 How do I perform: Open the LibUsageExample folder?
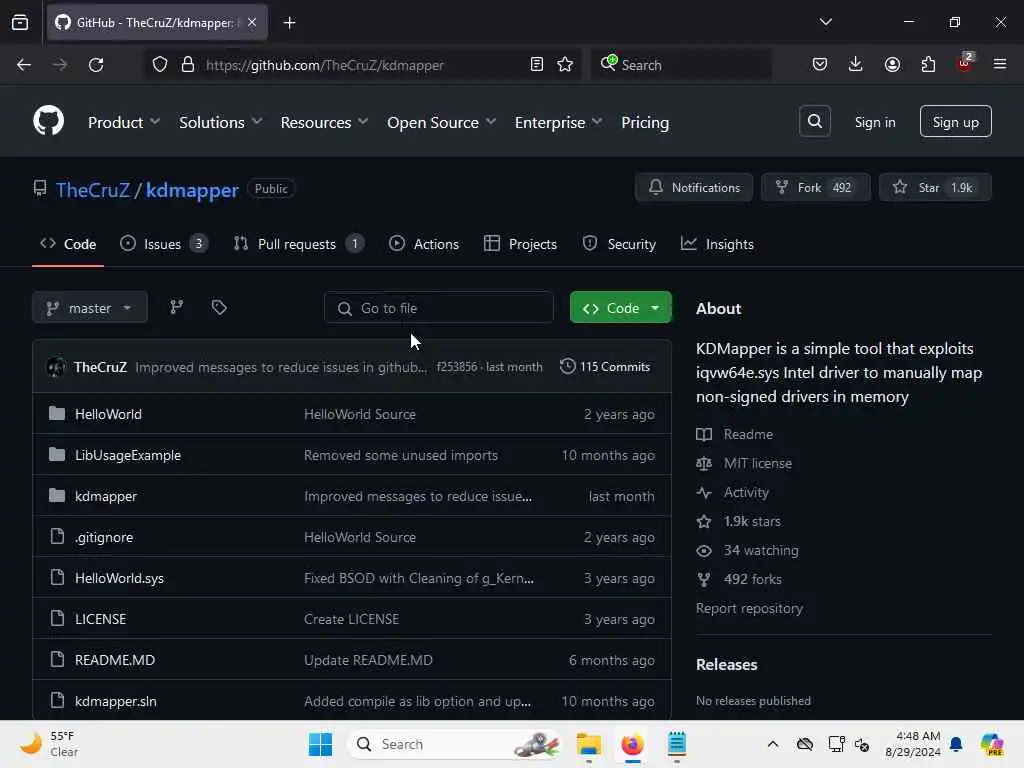point(128,455)
